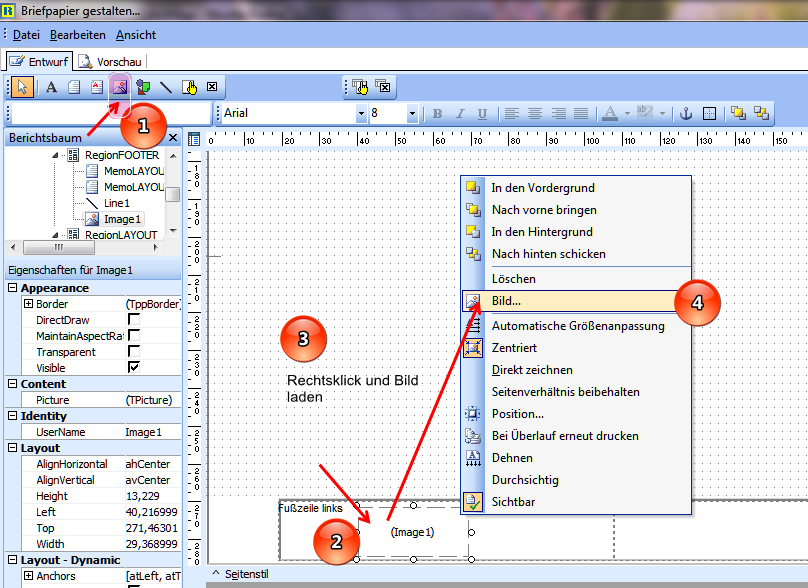Screen dimensions: 808x588
Task: Open the font size dropdown
Action: (x=412, y=113)
